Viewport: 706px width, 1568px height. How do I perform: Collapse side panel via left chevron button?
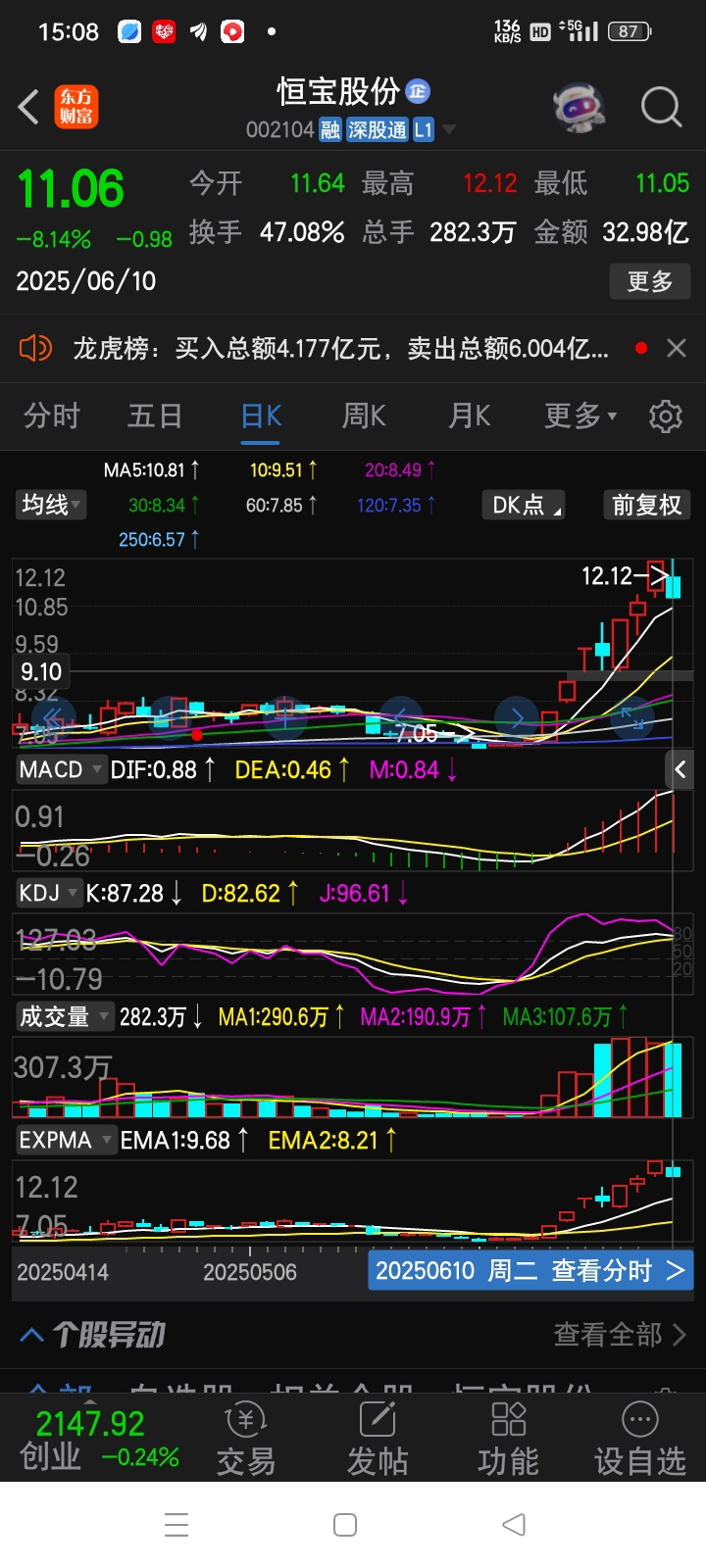click(681, 770)
